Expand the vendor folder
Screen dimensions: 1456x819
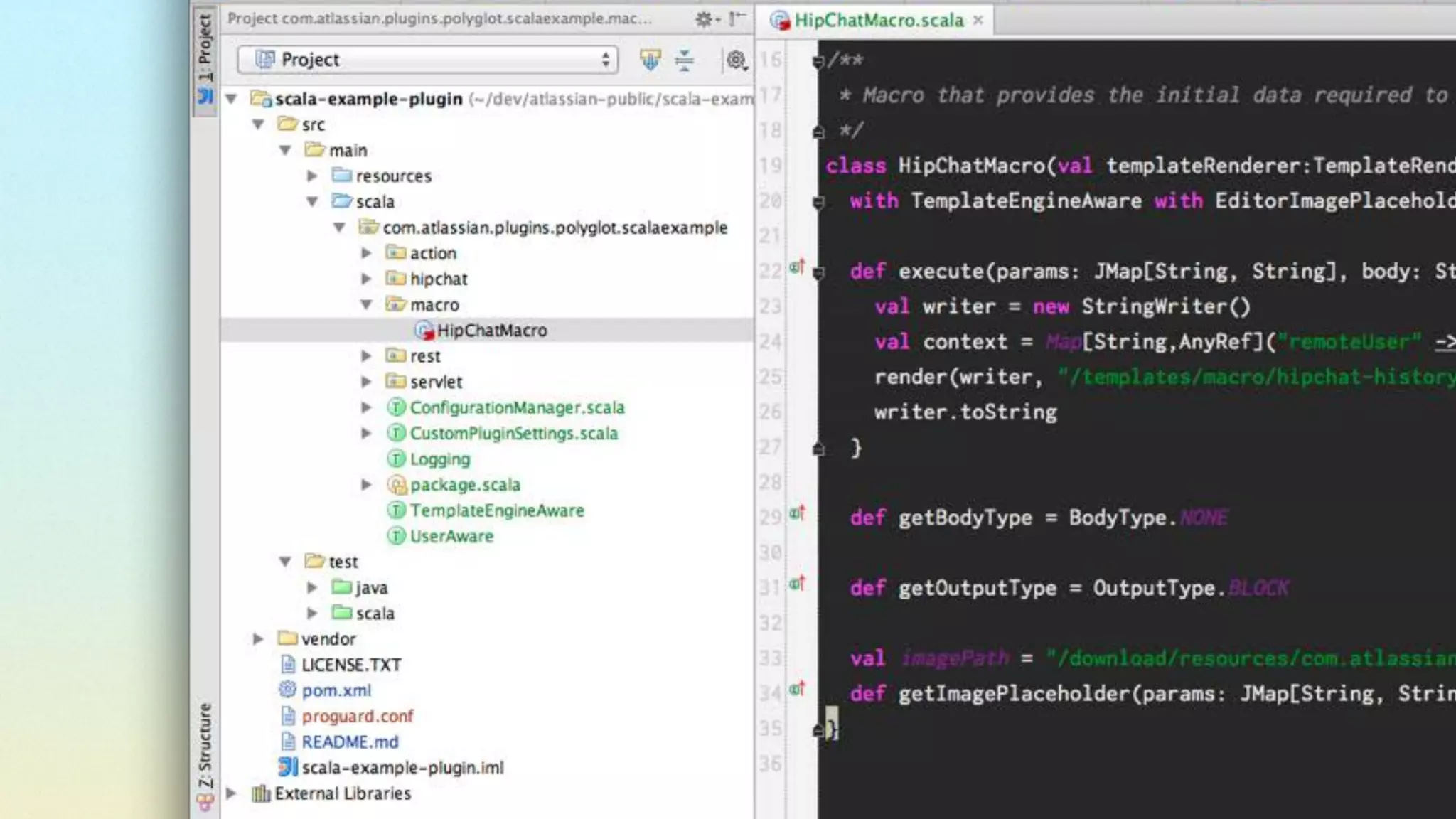(x=259, y=638)
